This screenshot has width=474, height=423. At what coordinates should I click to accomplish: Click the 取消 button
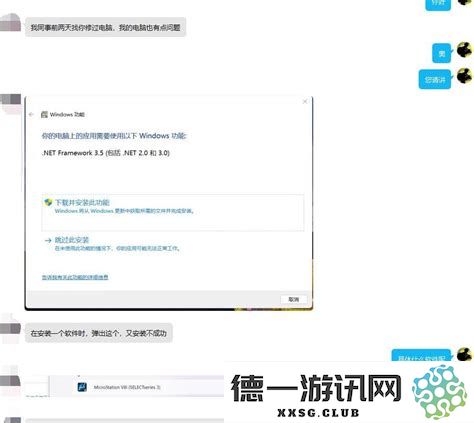pyautogui.click(x=293, y=299)
